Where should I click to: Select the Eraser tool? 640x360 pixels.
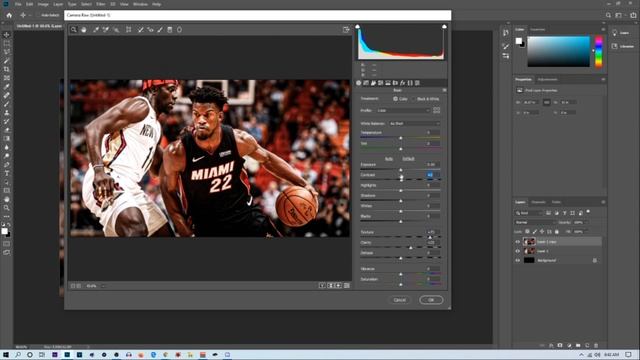click(7, 130)
